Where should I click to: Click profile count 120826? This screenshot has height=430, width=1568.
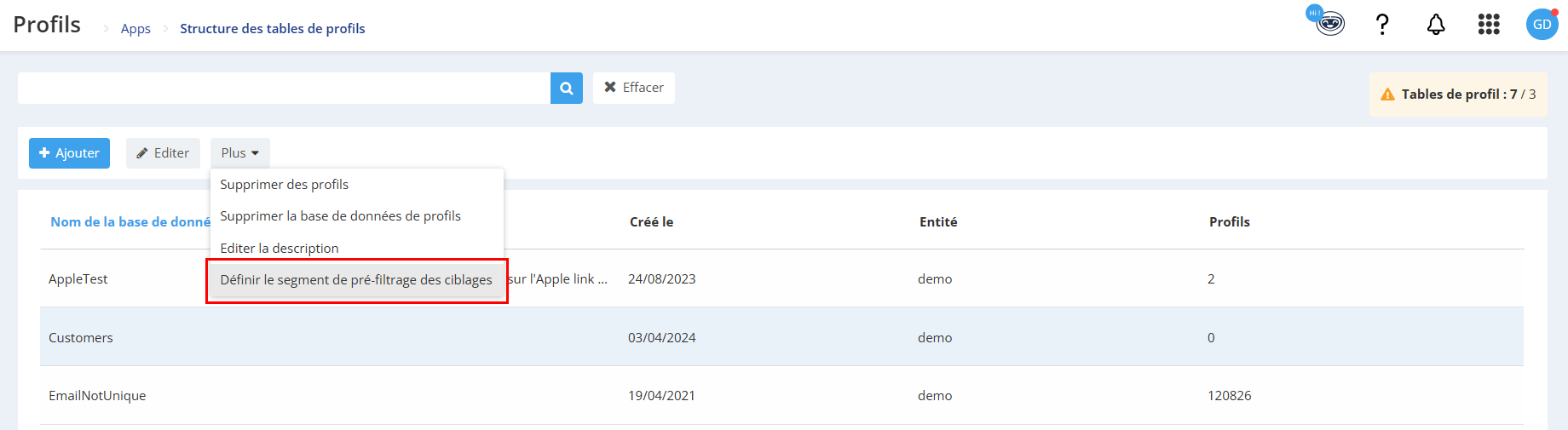pos(1230,396)
